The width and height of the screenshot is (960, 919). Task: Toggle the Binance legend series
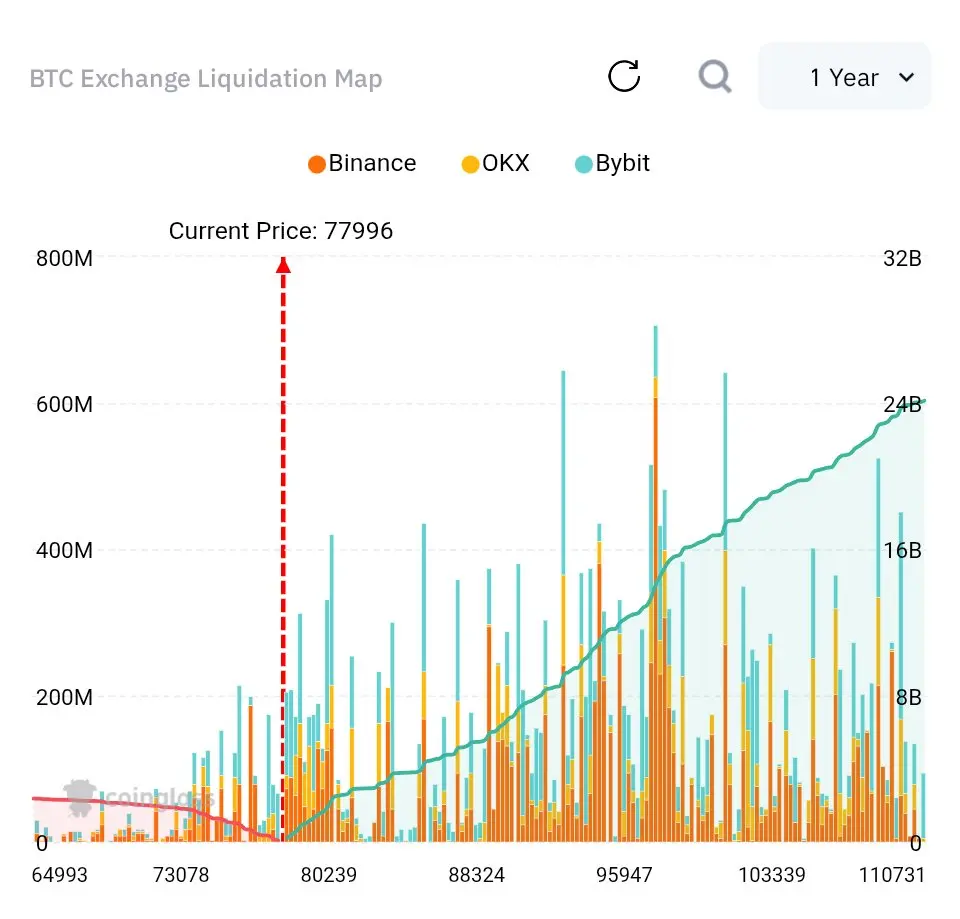coord(362,163)
